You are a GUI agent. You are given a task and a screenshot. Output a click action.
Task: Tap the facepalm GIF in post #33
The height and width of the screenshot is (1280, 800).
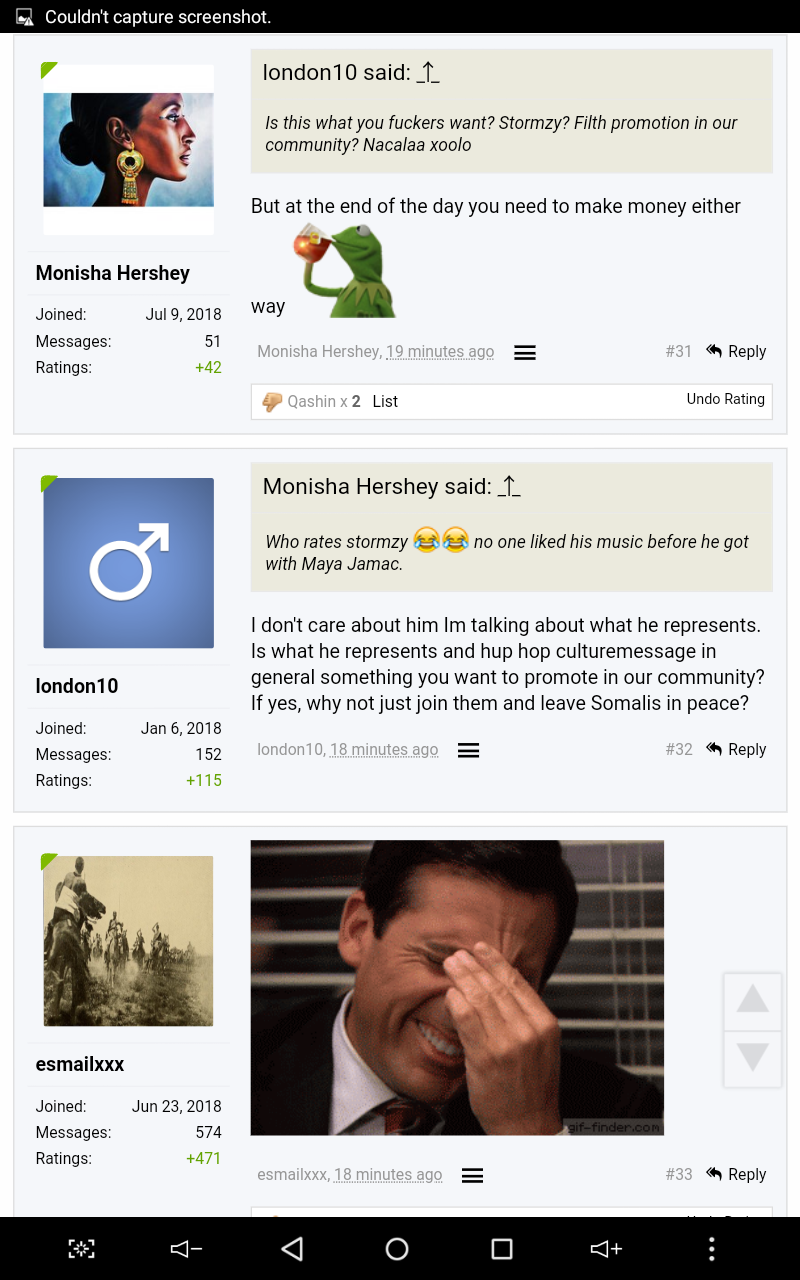pyautogui.click(x=457, y=988)
